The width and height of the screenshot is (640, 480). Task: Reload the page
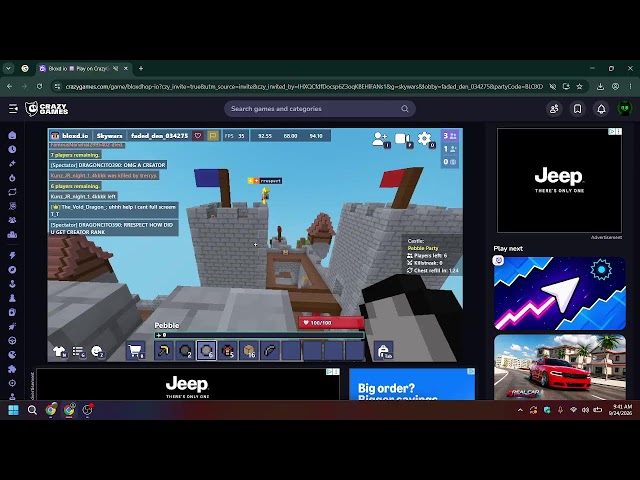pyautogui.click(x=39, y=87)
